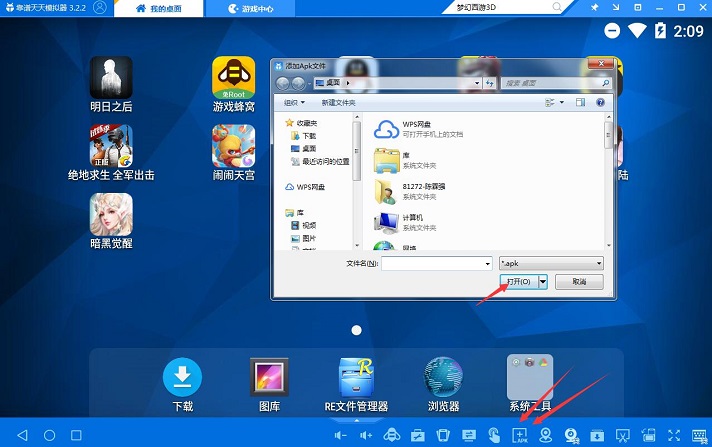The image size is (712, 447).
Task: Select 最近访问的位置 in navigation pane
Action: [321, 161]
